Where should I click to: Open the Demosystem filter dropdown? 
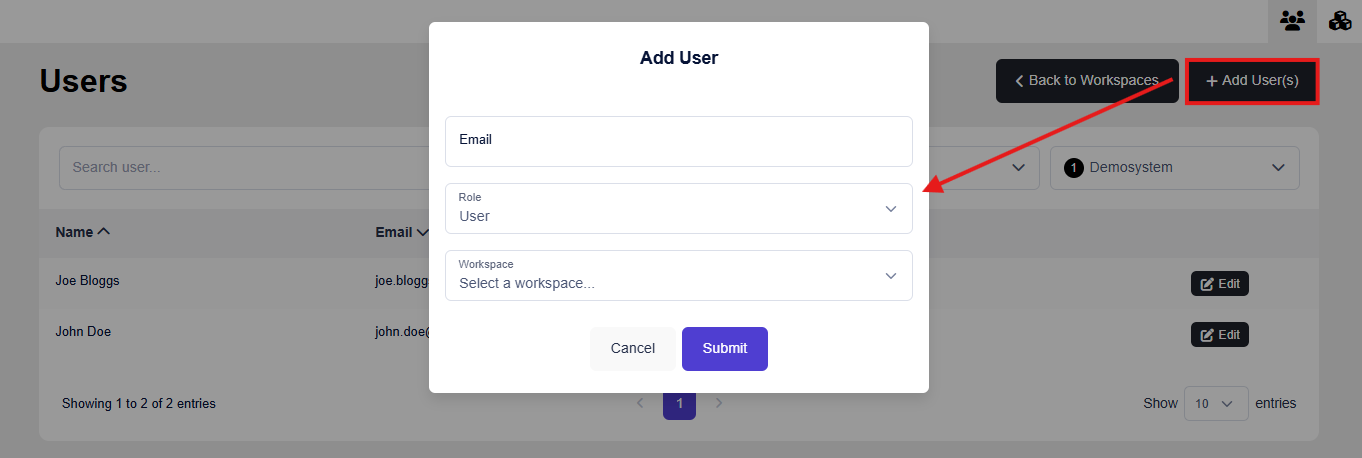pos(1174,168)
